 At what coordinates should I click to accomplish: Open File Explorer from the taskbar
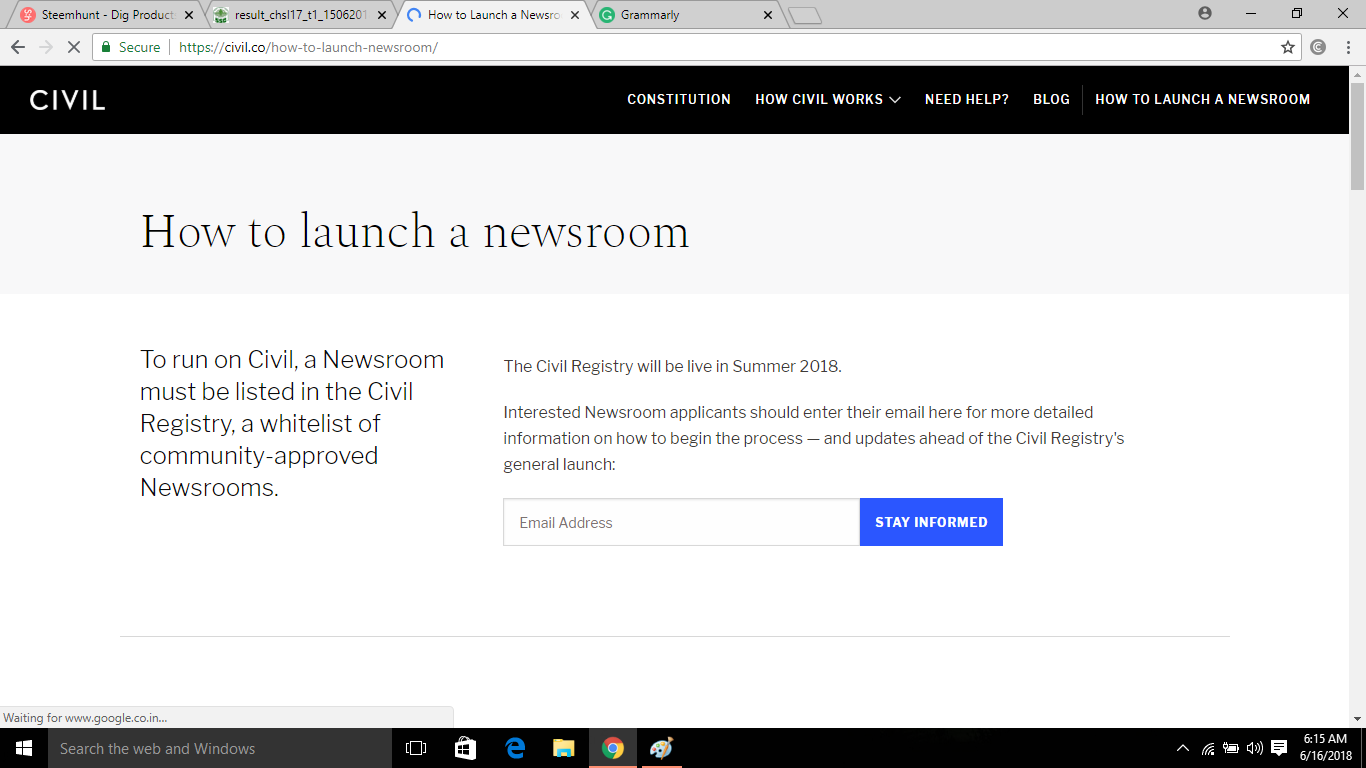pos(564,748)
